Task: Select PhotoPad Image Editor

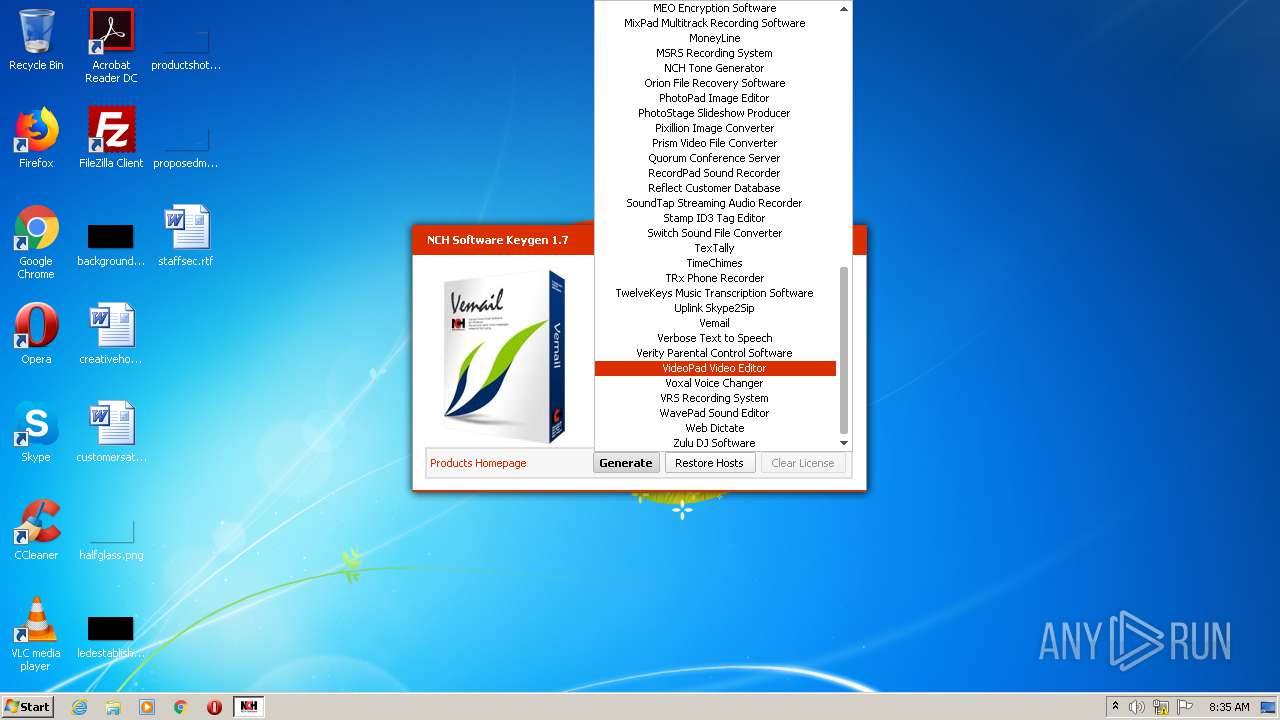Action: pyautogui.click(x=715, y=98)
